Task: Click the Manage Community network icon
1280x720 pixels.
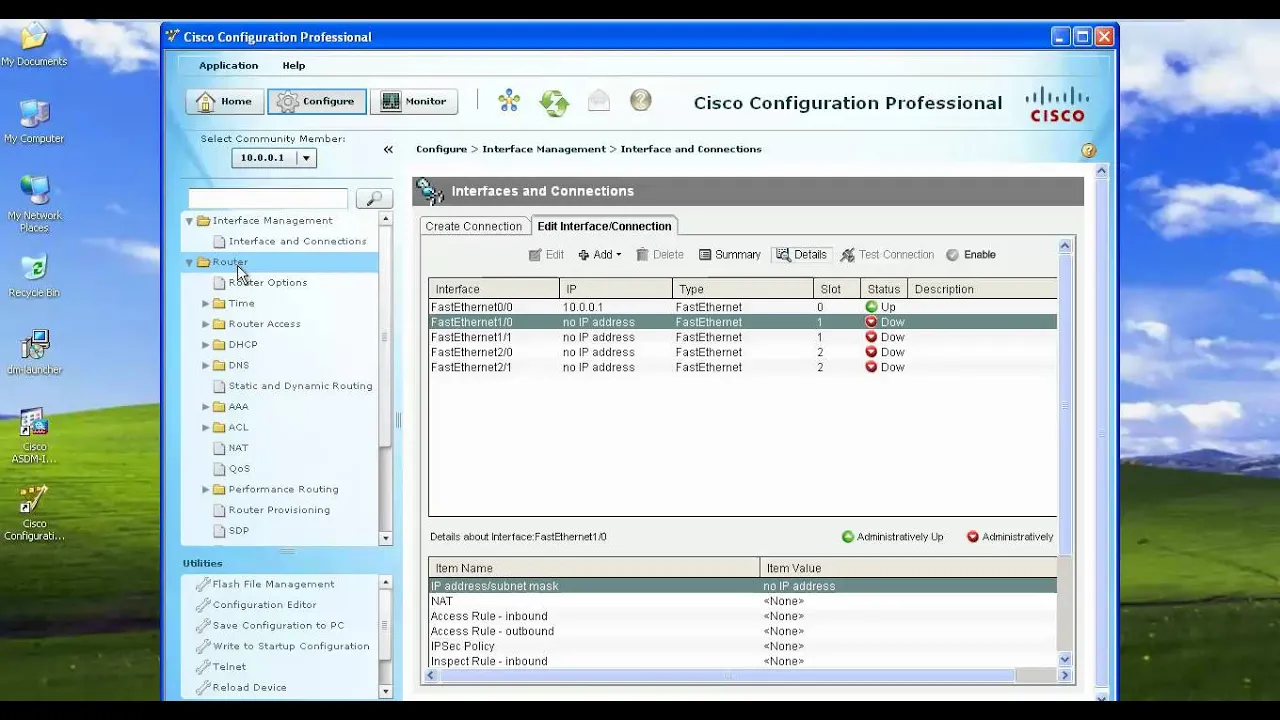Action: (x=509, y=101)
